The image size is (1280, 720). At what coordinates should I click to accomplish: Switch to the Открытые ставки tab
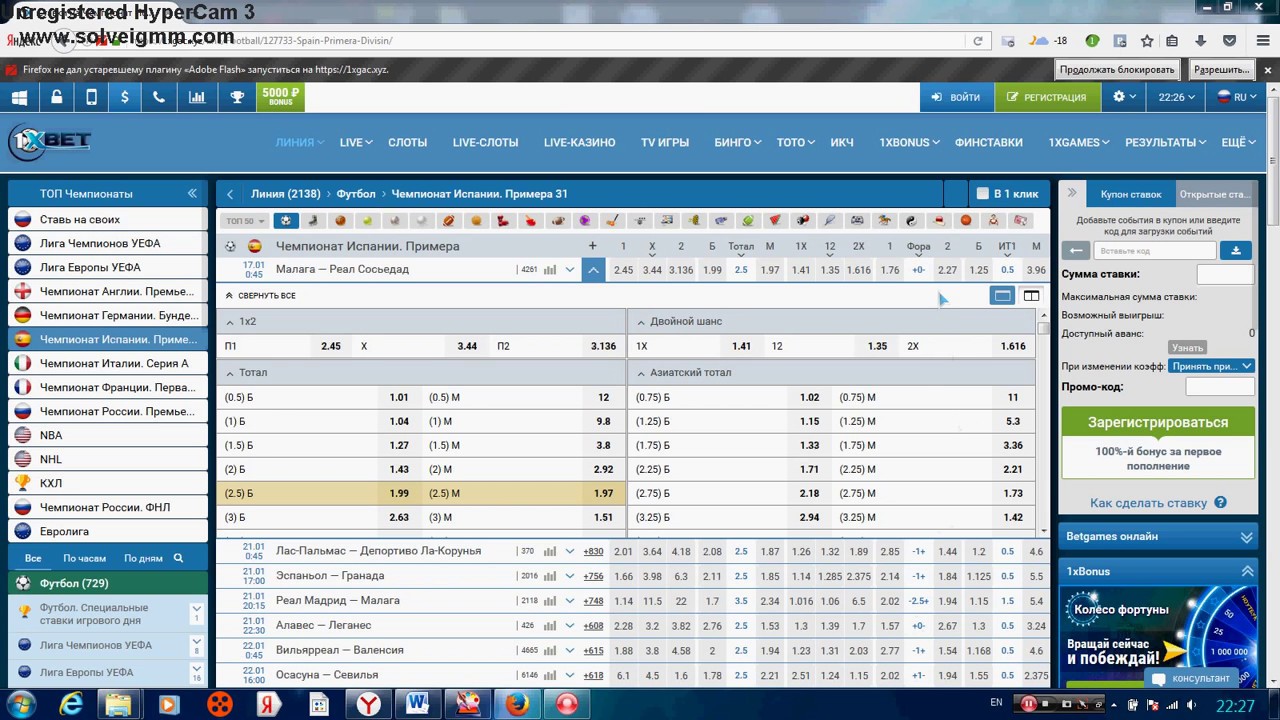click(x=1215, y=194)
